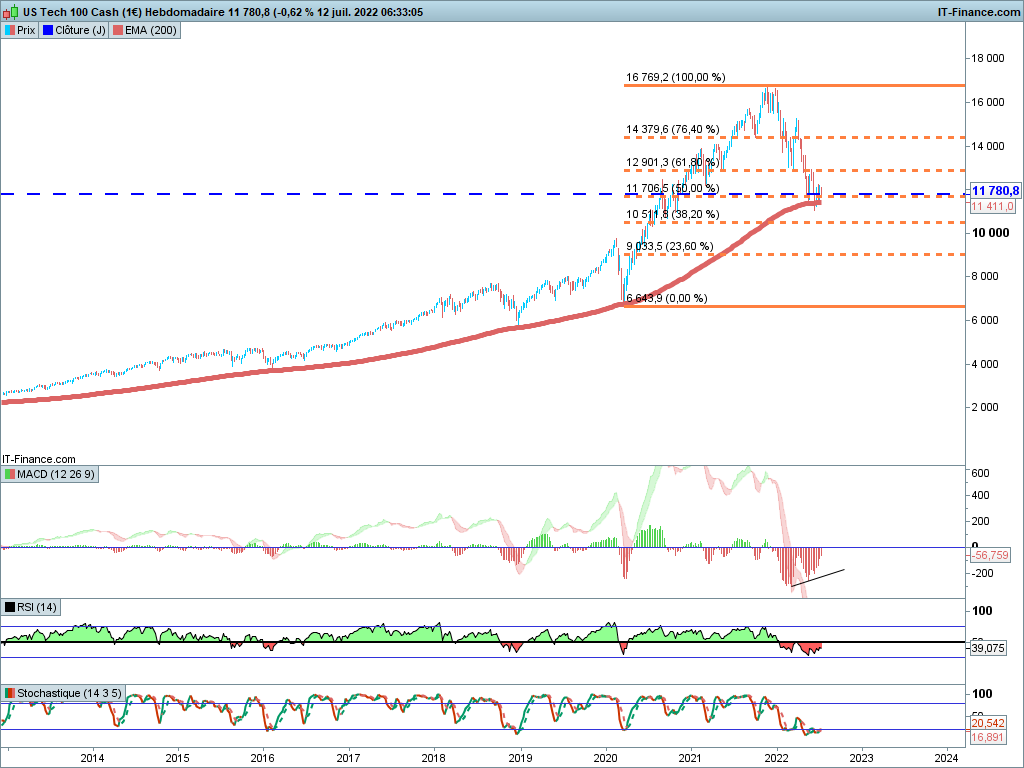The image size is (1024, 768).
Task: Select the Prix legend icon
Action: point(10,30)
